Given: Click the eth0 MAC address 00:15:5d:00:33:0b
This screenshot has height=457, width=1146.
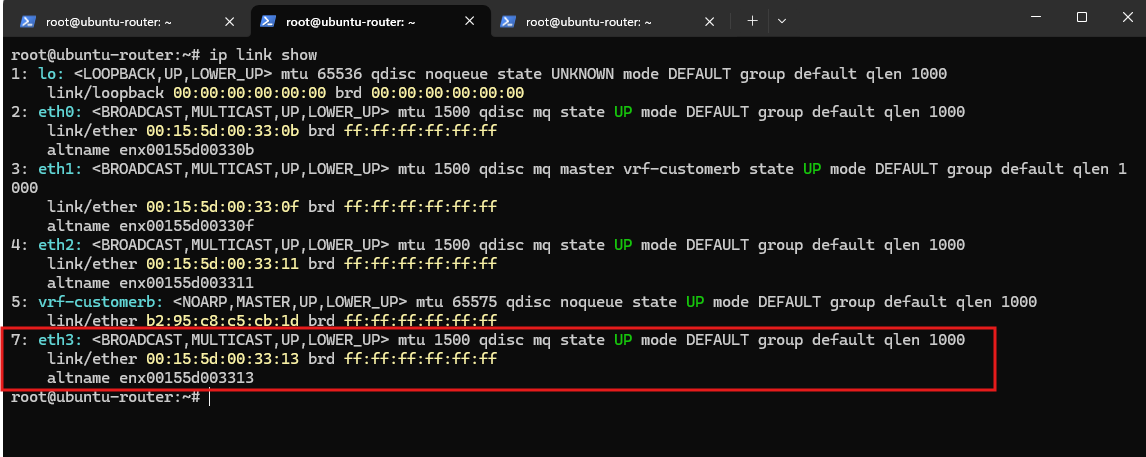Looking at the screenshot, I should (x=223, y=131).
